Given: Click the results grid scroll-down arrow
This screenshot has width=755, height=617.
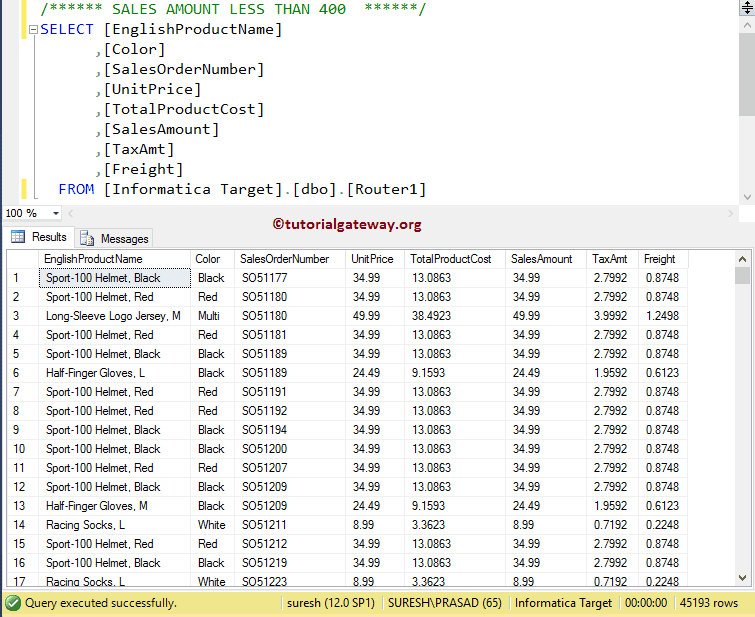Looking at the screenshot, I should coord(742,578).
